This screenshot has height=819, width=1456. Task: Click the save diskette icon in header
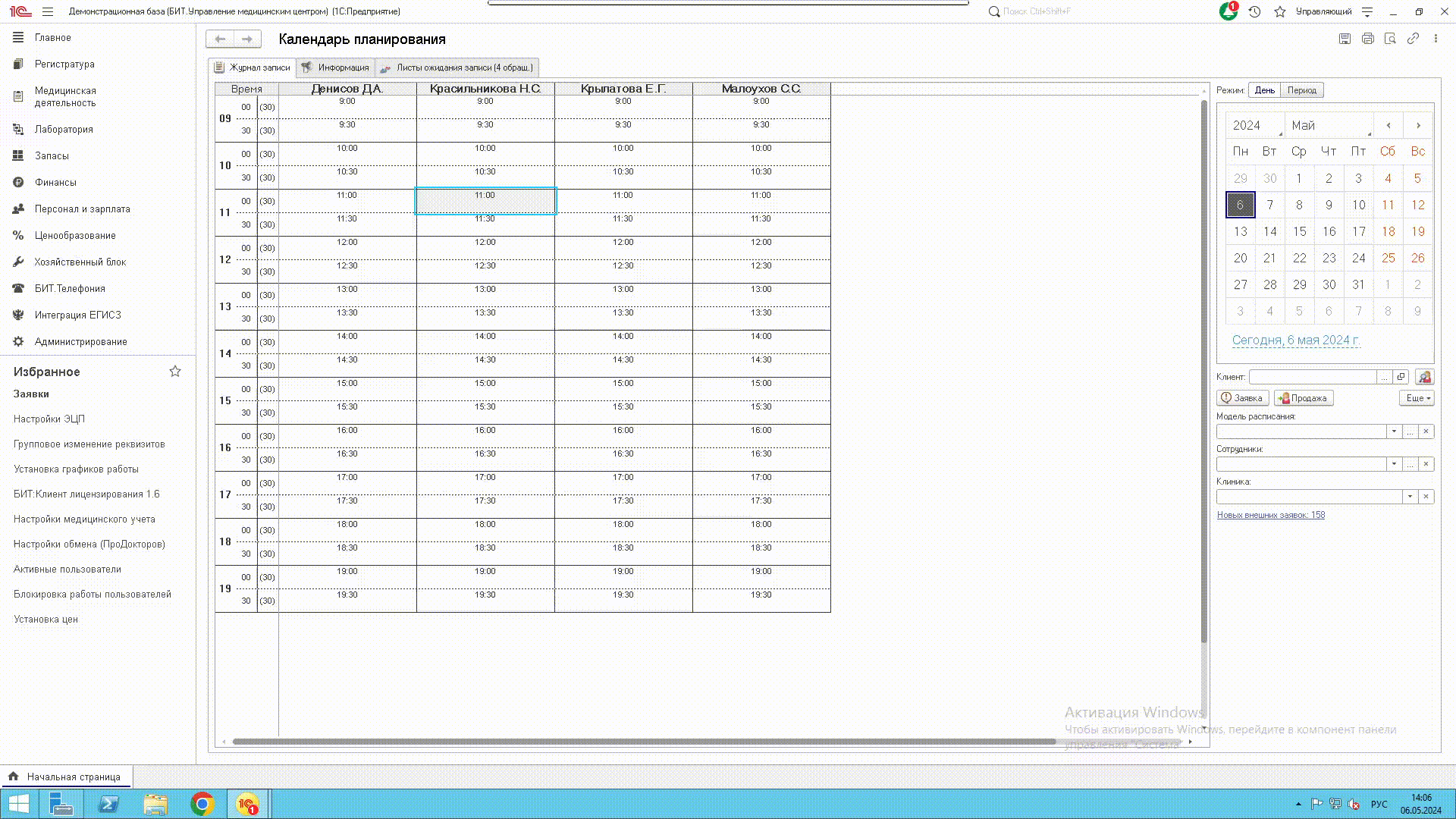coord(1345,39)
